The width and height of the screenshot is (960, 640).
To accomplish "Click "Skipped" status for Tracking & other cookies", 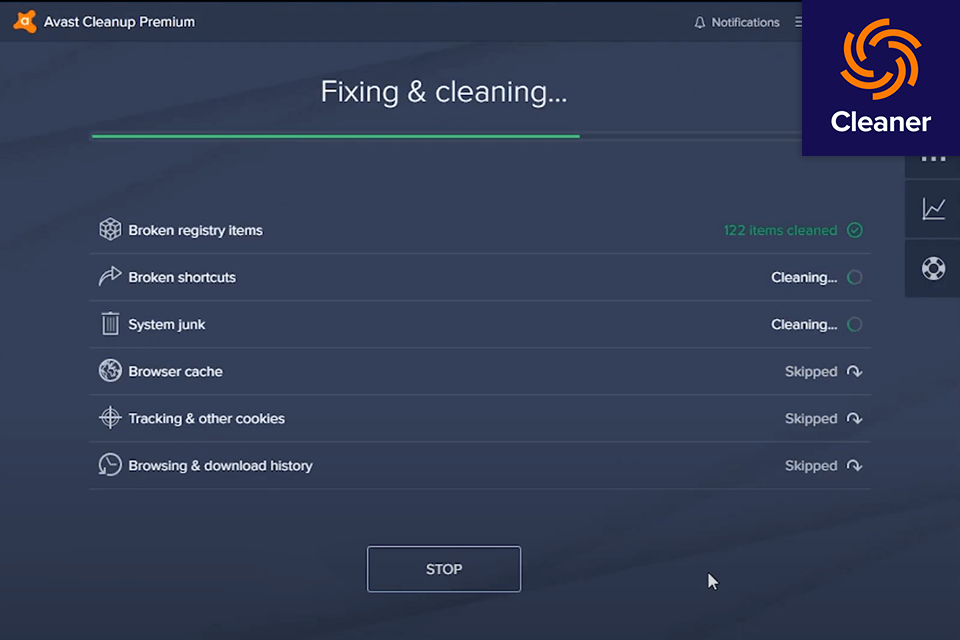I will pyautogui.click(x=811, y=419).
